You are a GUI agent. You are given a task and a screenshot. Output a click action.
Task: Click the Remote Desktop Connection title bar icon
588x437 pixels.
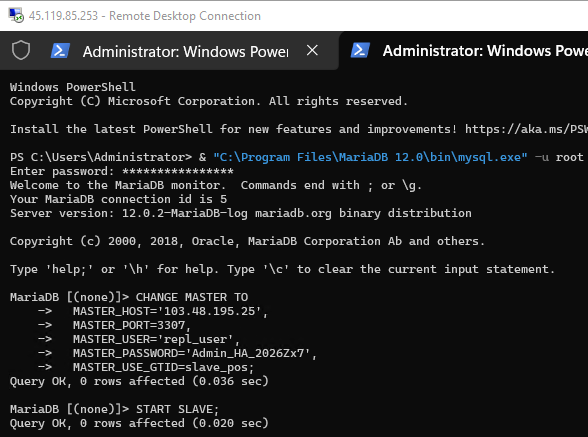coord(16,15)
